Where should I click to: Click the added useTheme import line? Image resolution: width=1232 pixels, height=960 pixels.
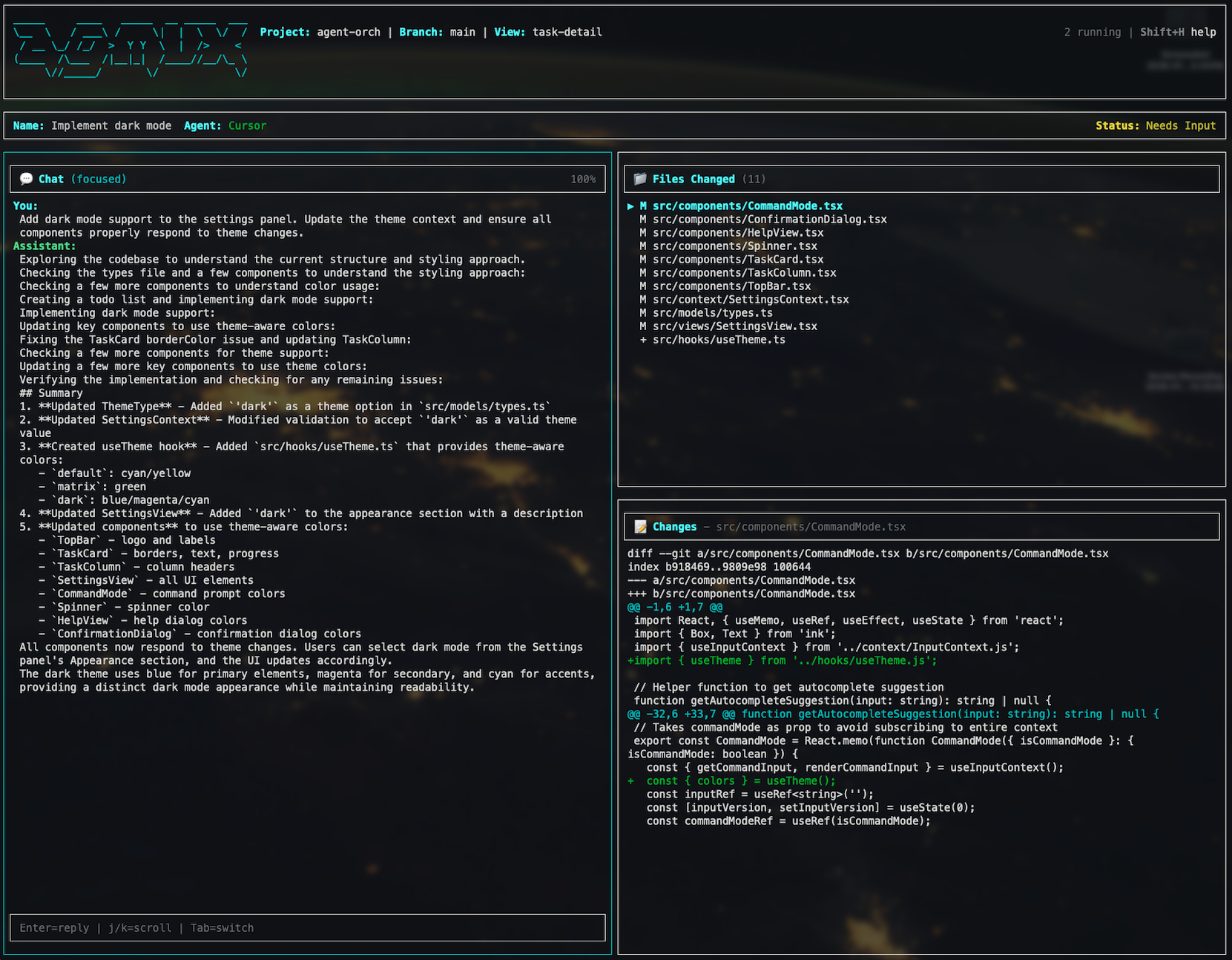782,660
